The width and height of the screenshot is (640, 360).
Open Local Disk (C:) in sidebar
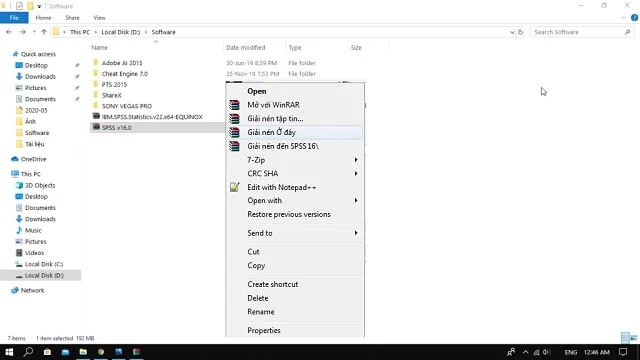coord(44,264)
